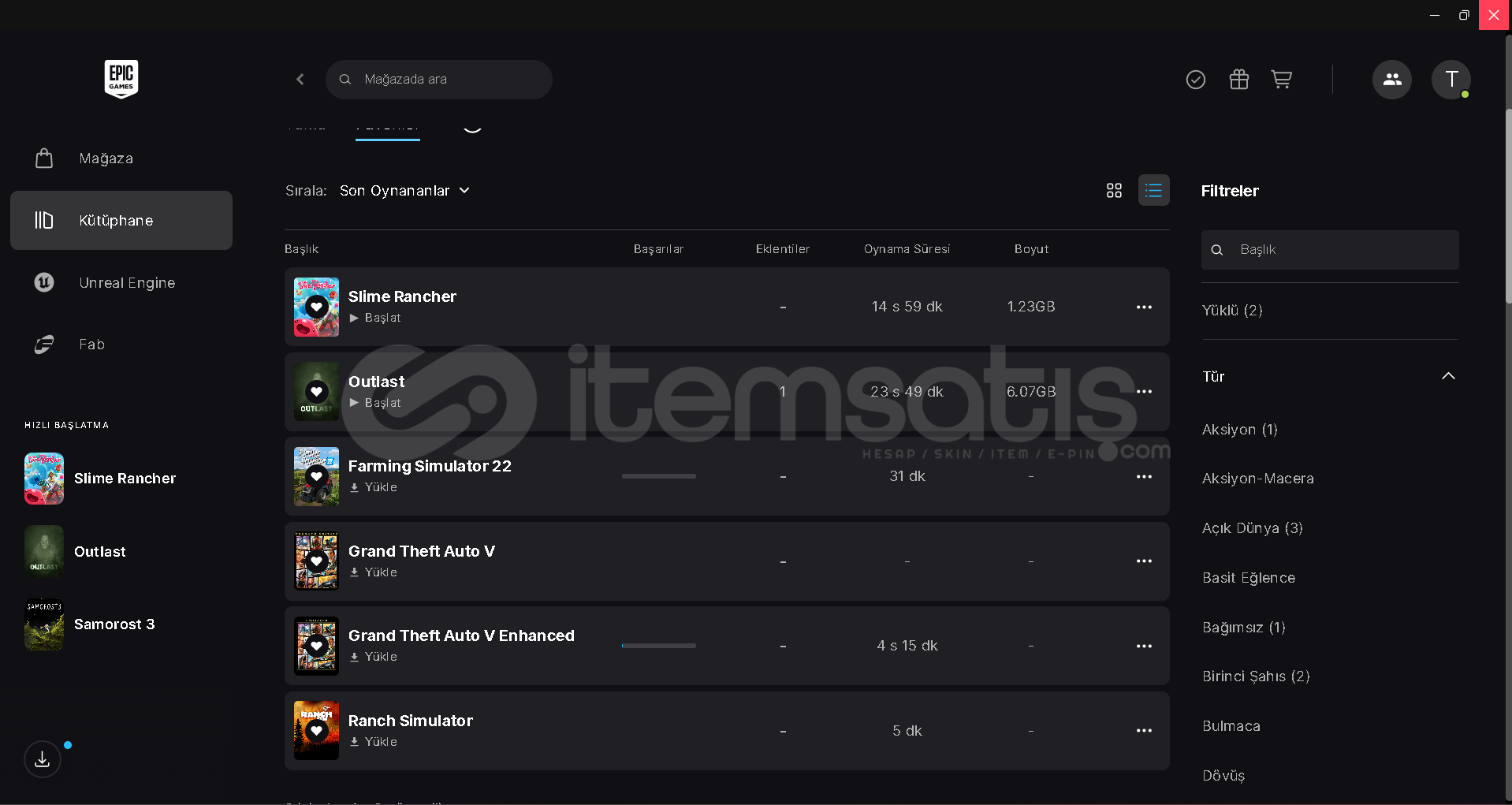Toggle favorite heart on Slime Rancher
The width and height of the screenshot is (1512, 805).
[317, 306]
